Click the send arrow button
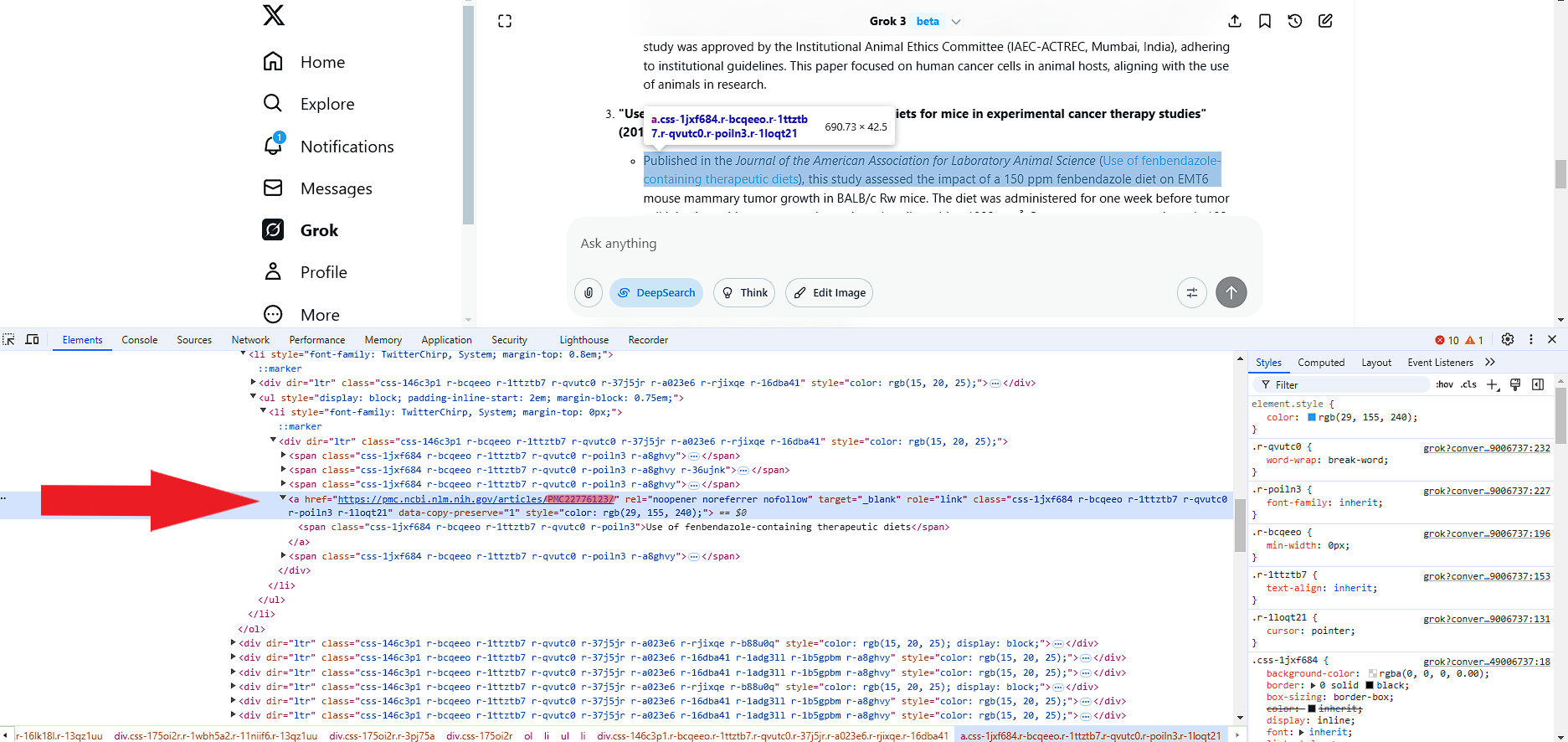 click(x=1231, y=292)
